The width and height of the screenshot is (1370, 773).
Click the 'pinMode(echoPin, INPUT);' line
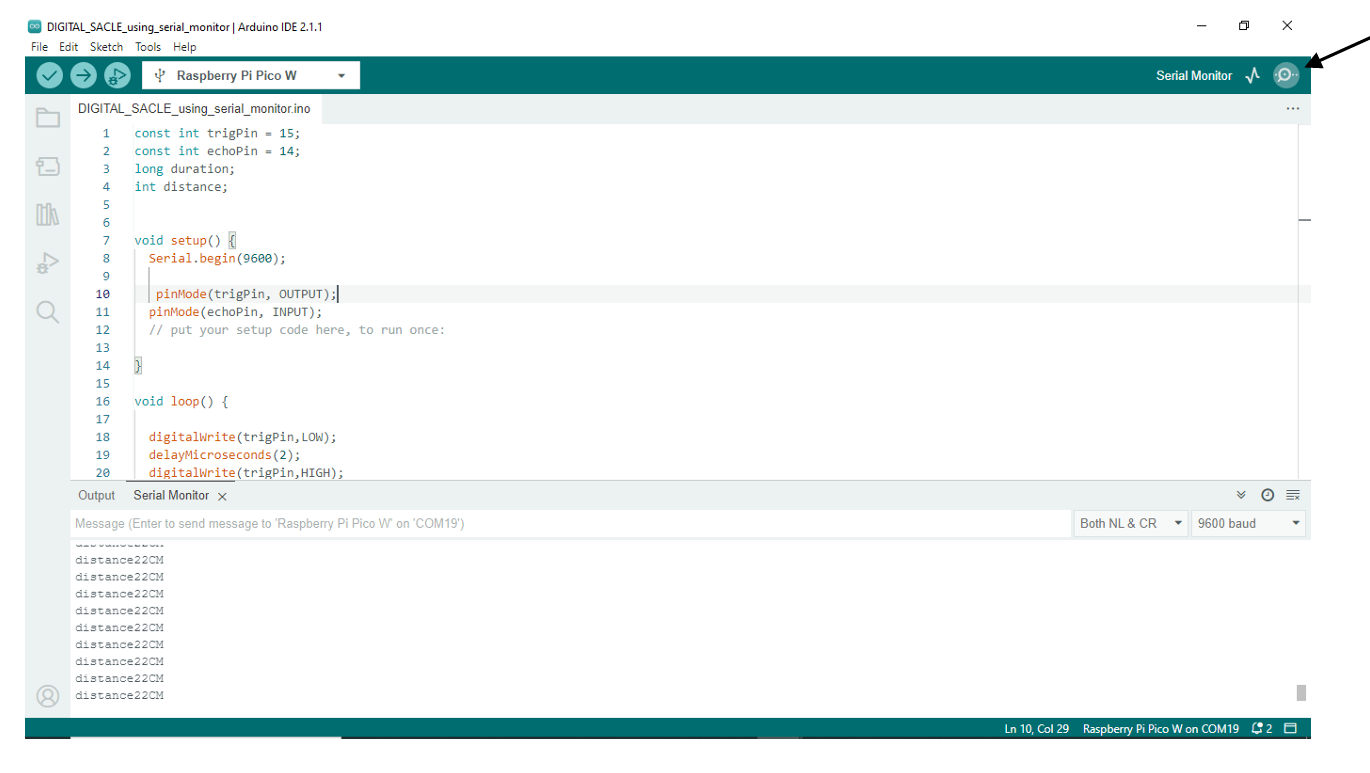236,312
